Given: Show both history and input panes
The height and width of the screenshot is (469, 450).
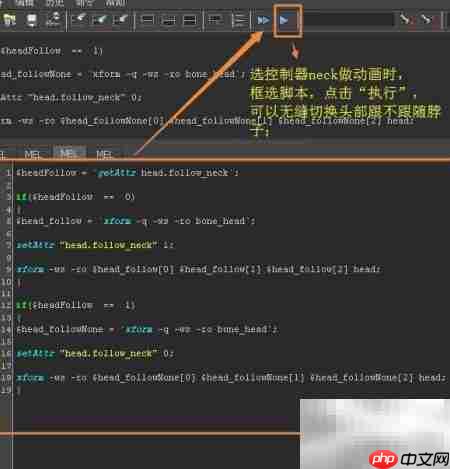Looking at the screenshot, I should pyautogui.click(x=189, y=20).
